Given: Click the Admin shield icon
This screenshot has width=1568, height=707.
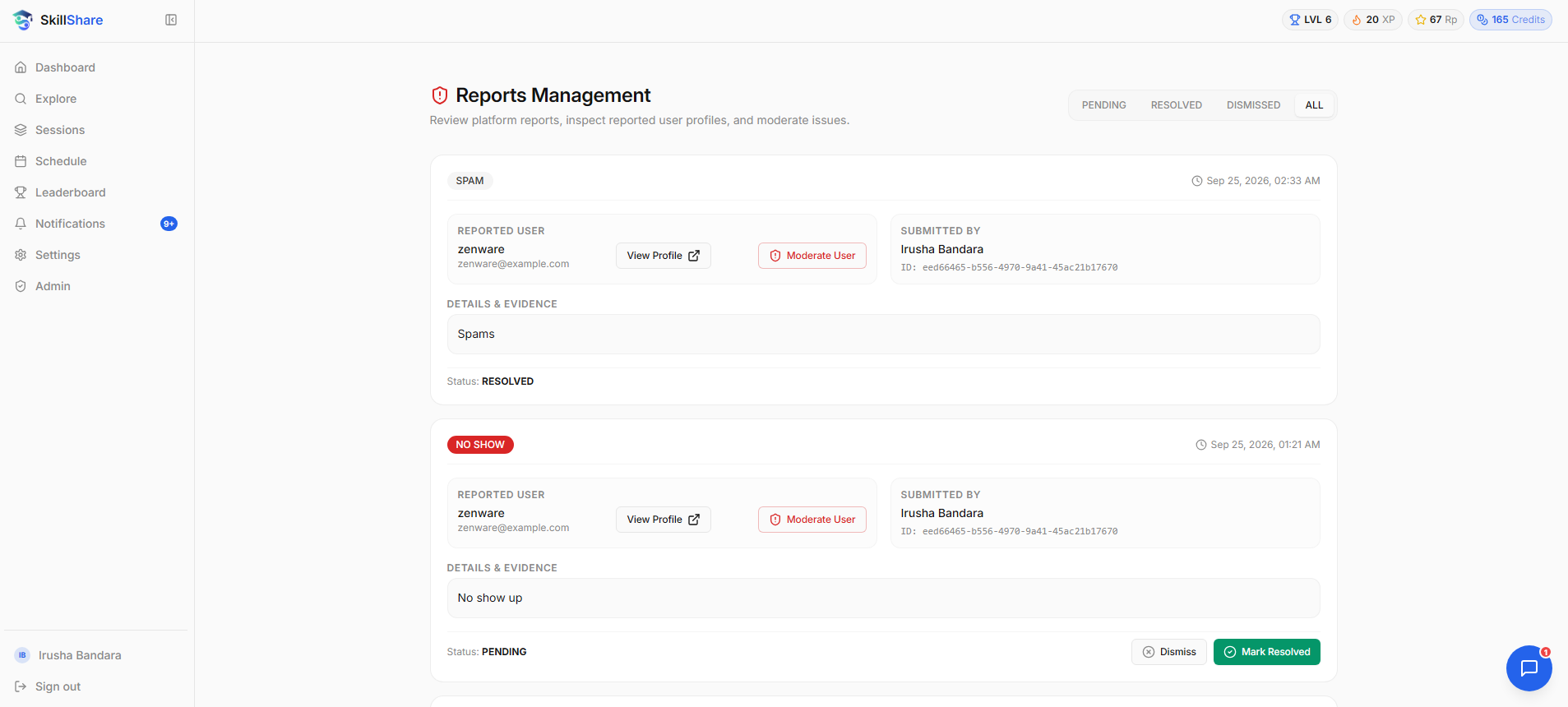Looking at the screenshot, I should tap(21, 286).
